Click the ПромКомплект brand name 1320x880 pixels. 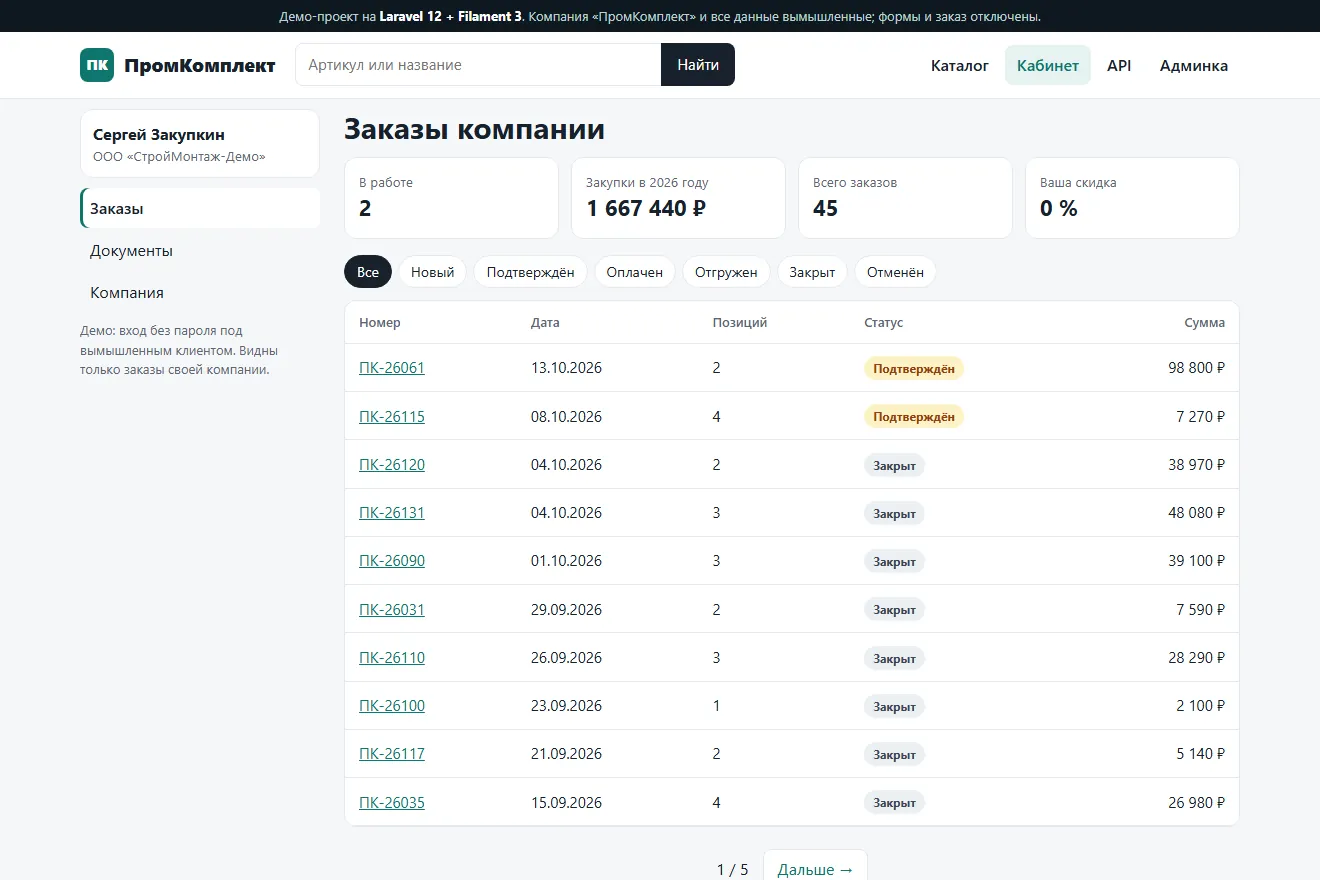[x=200, y=66]
